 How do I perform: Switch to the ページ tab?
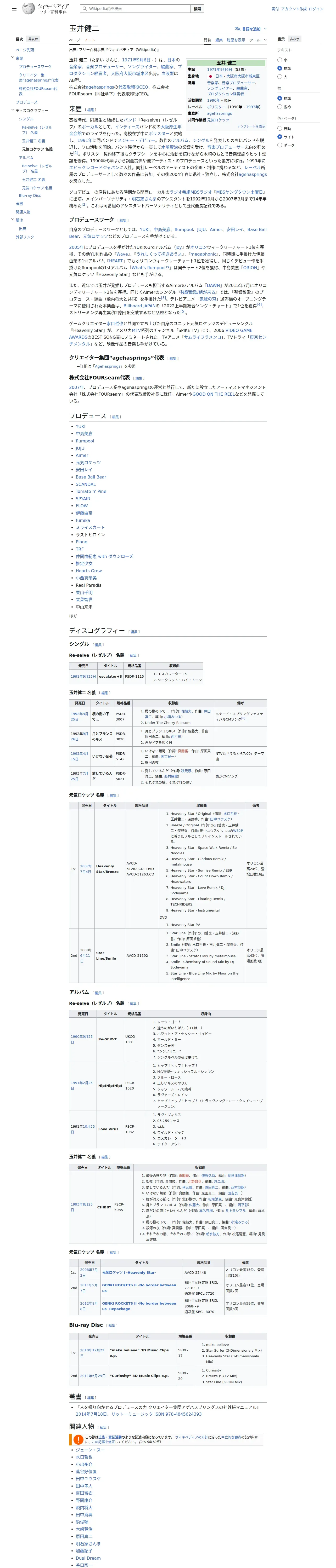pos(74,40)
